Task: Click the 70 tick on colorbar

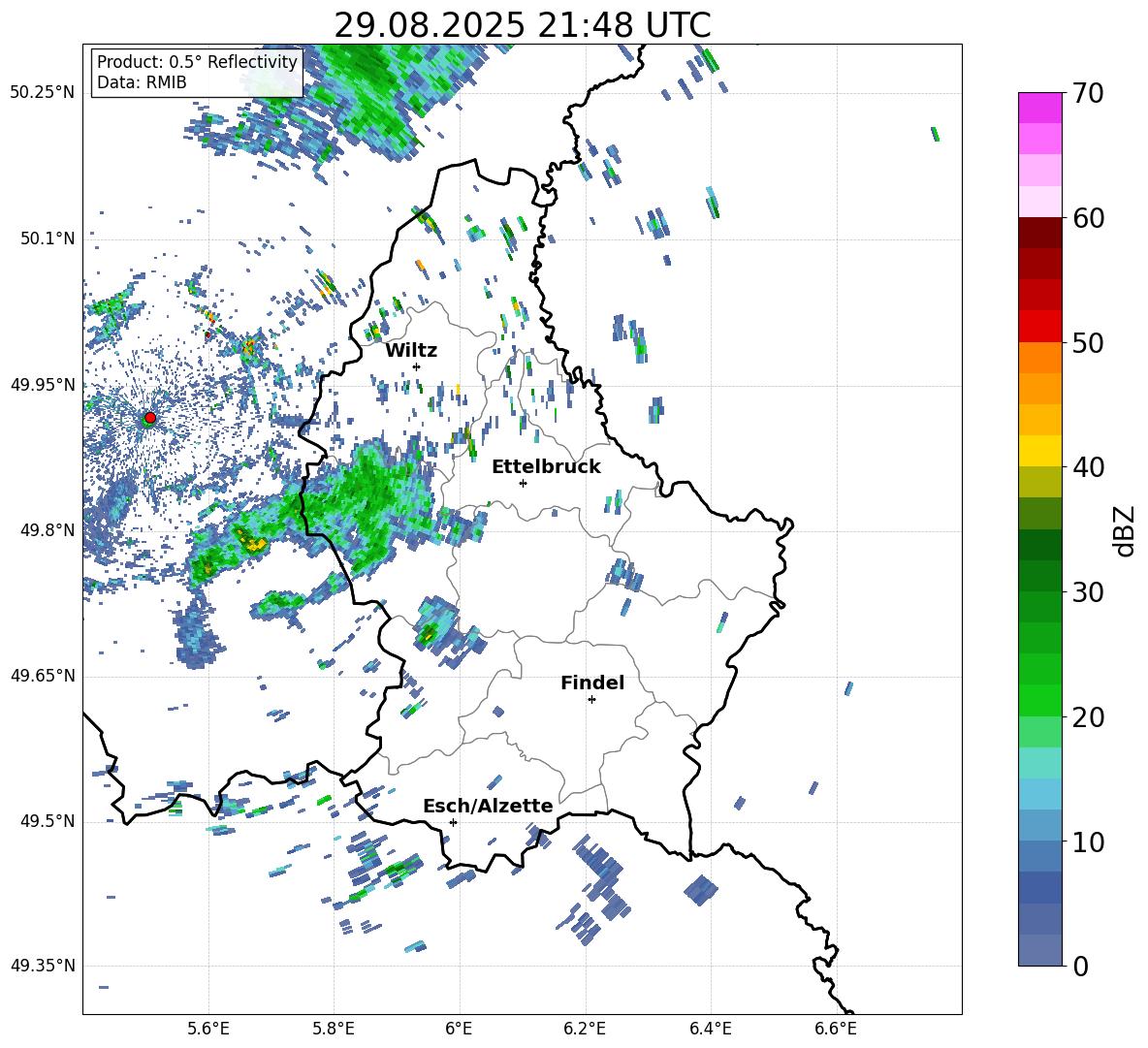Action: 1088,93
